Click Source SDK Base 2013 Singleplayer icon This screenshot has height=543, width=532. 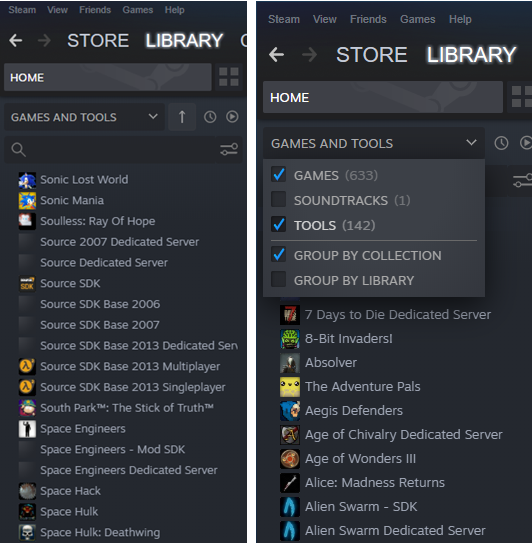pyautogui.click(x=27, y=388)
